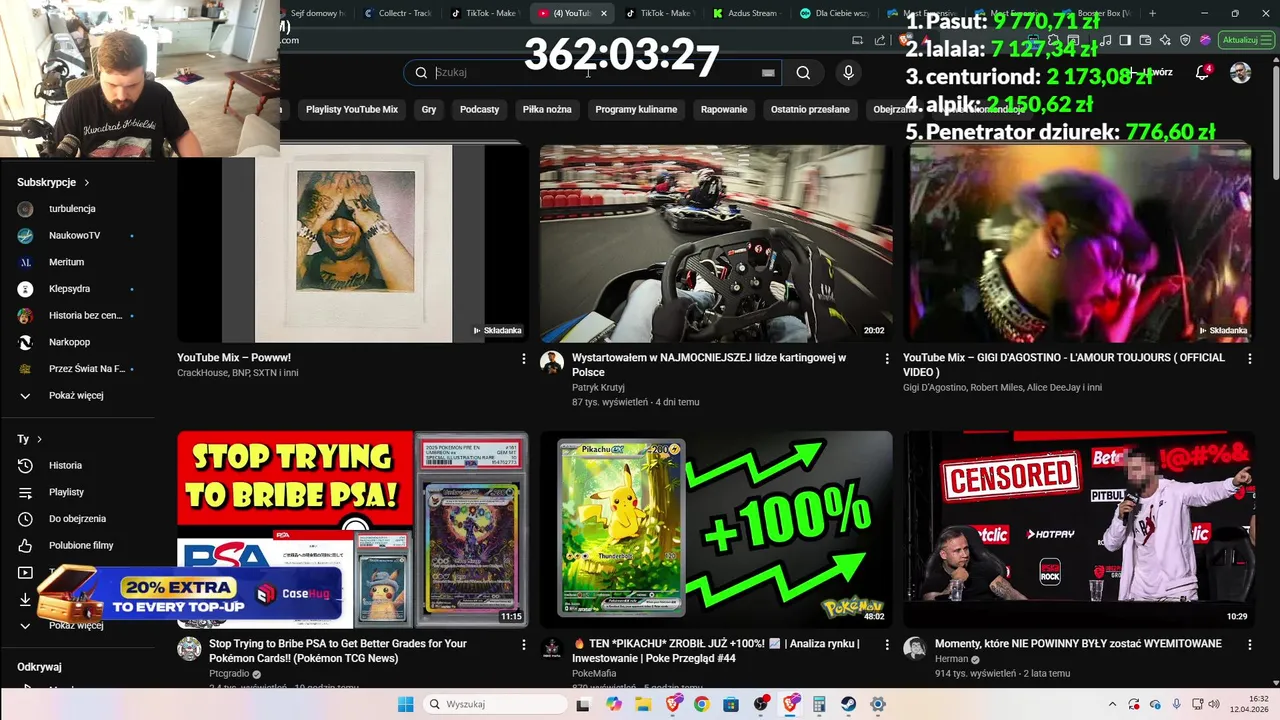The height and width of the screenshot is (720, 1280).
Task: Expand the Ty section with Pokaż więcej
Action: coord(77,625)
